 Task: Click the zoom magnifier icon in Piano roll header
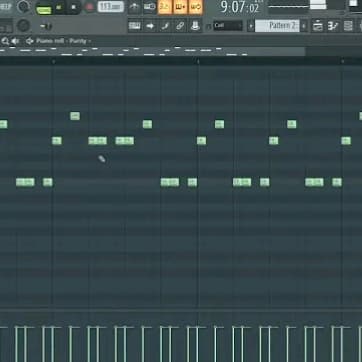5,41
